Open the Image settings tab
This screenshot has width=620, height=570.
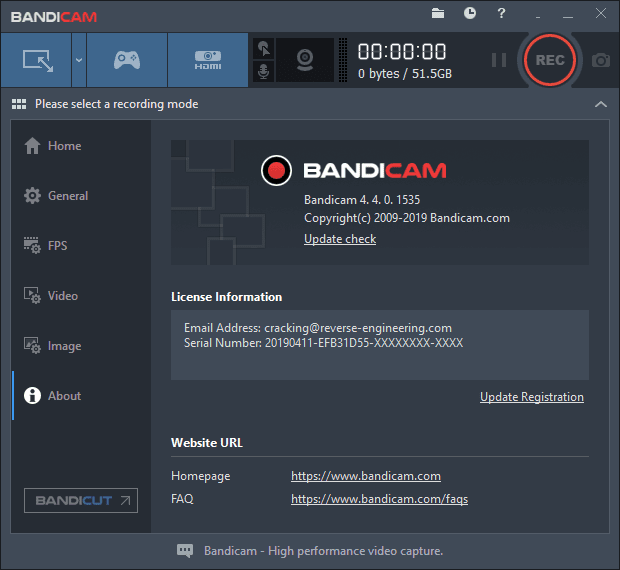[81, 346]
